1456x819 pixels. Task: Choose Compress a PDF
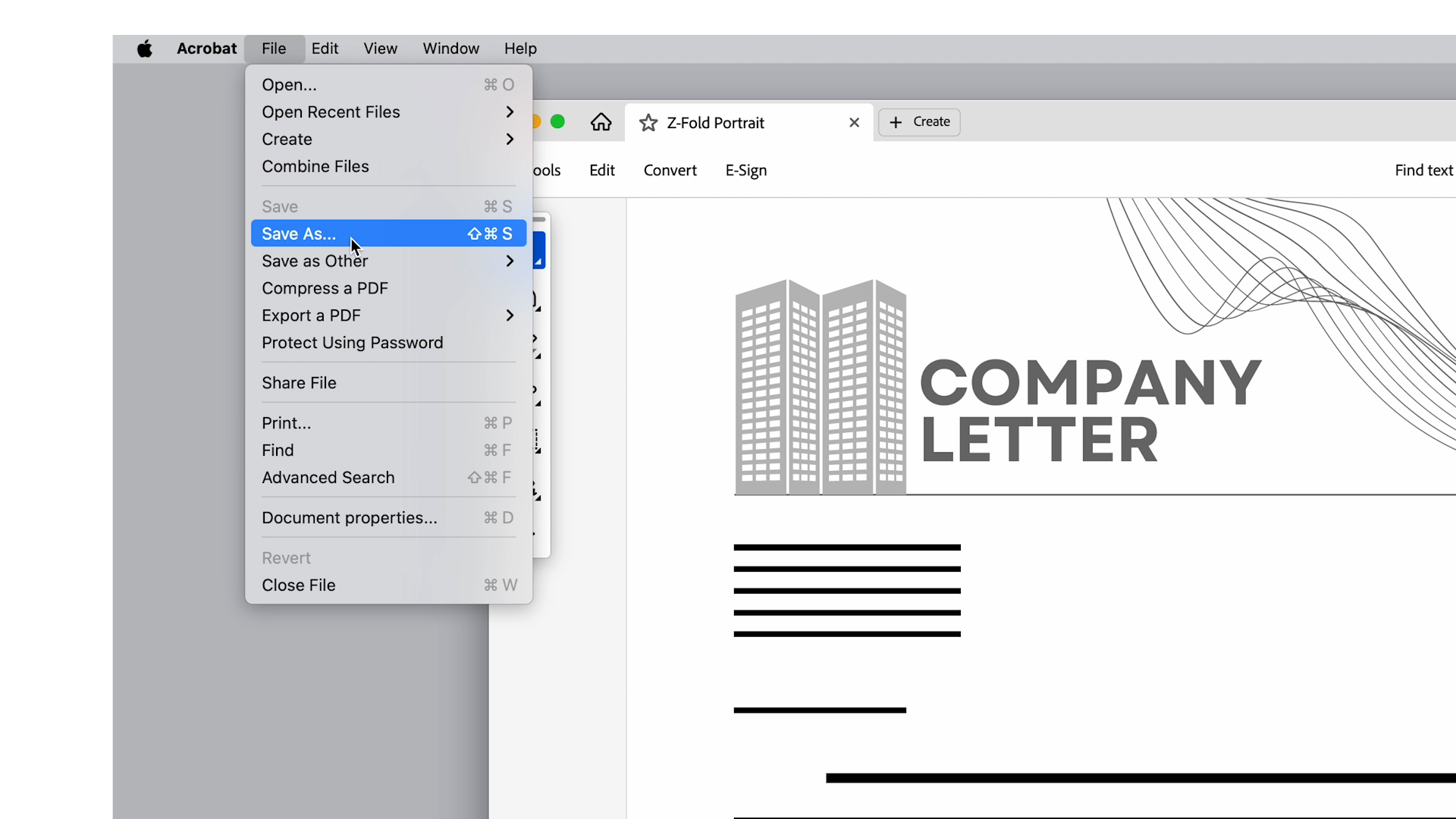[x=324, y=288]
